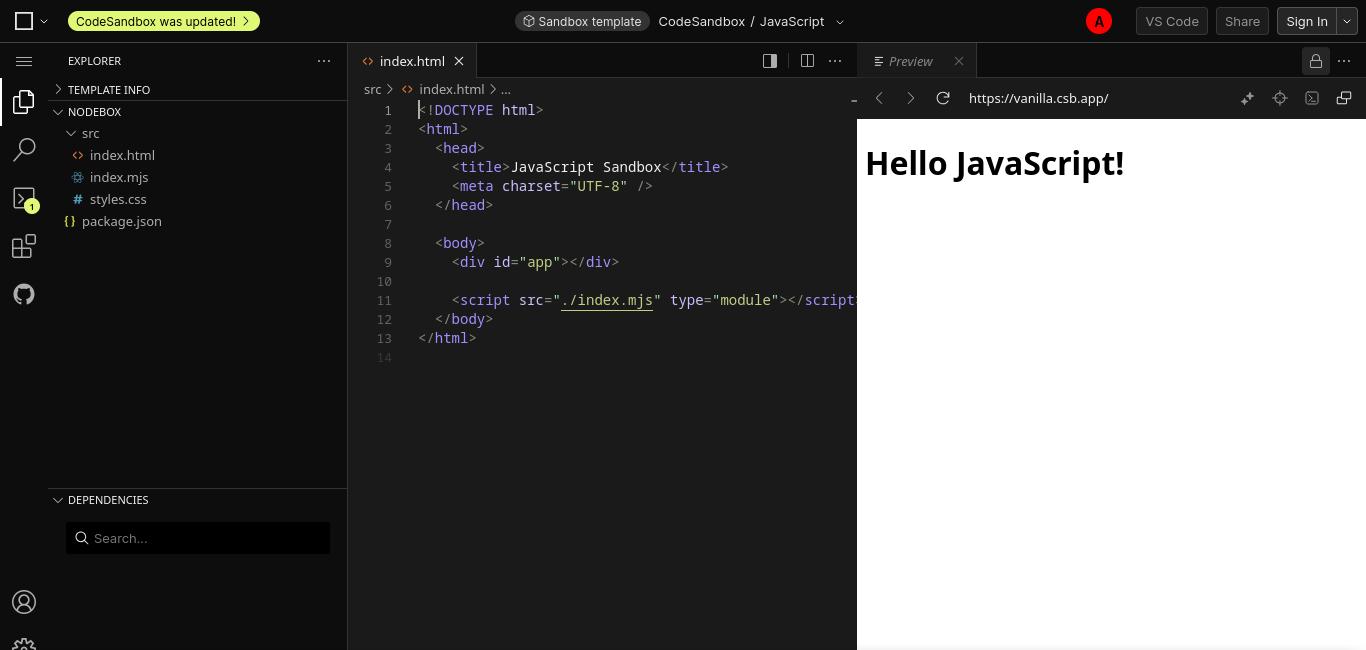Open the Search panel in the activity bar
Screen dimensions: 1366x650
tap(24, 149)
